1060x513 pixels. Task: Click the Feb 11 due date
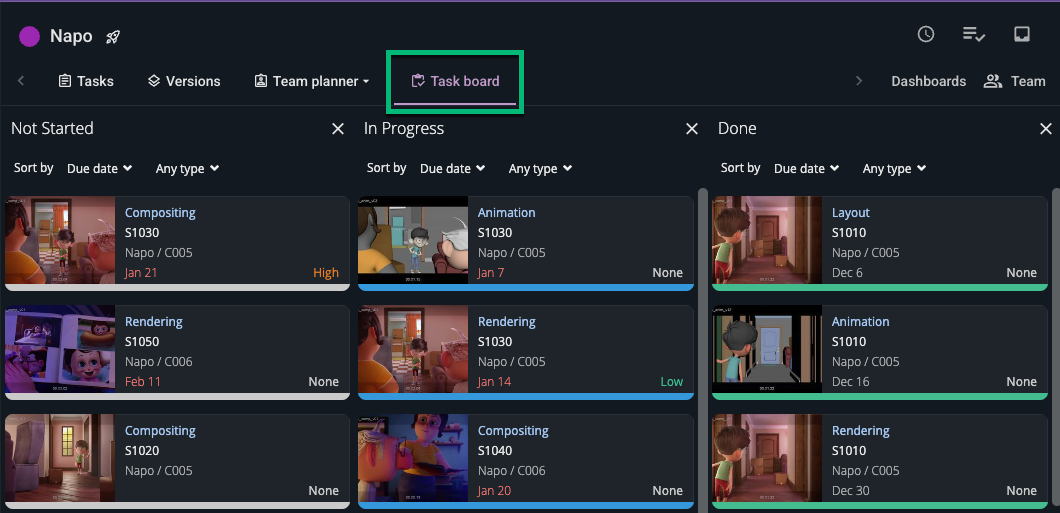tap(143, 382)
